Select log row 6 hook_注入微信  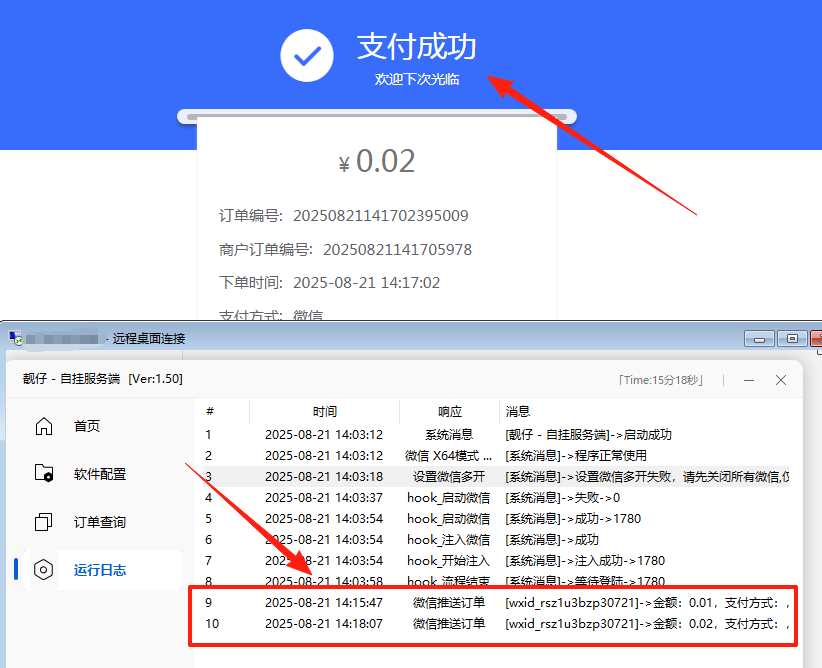[496, 540]
